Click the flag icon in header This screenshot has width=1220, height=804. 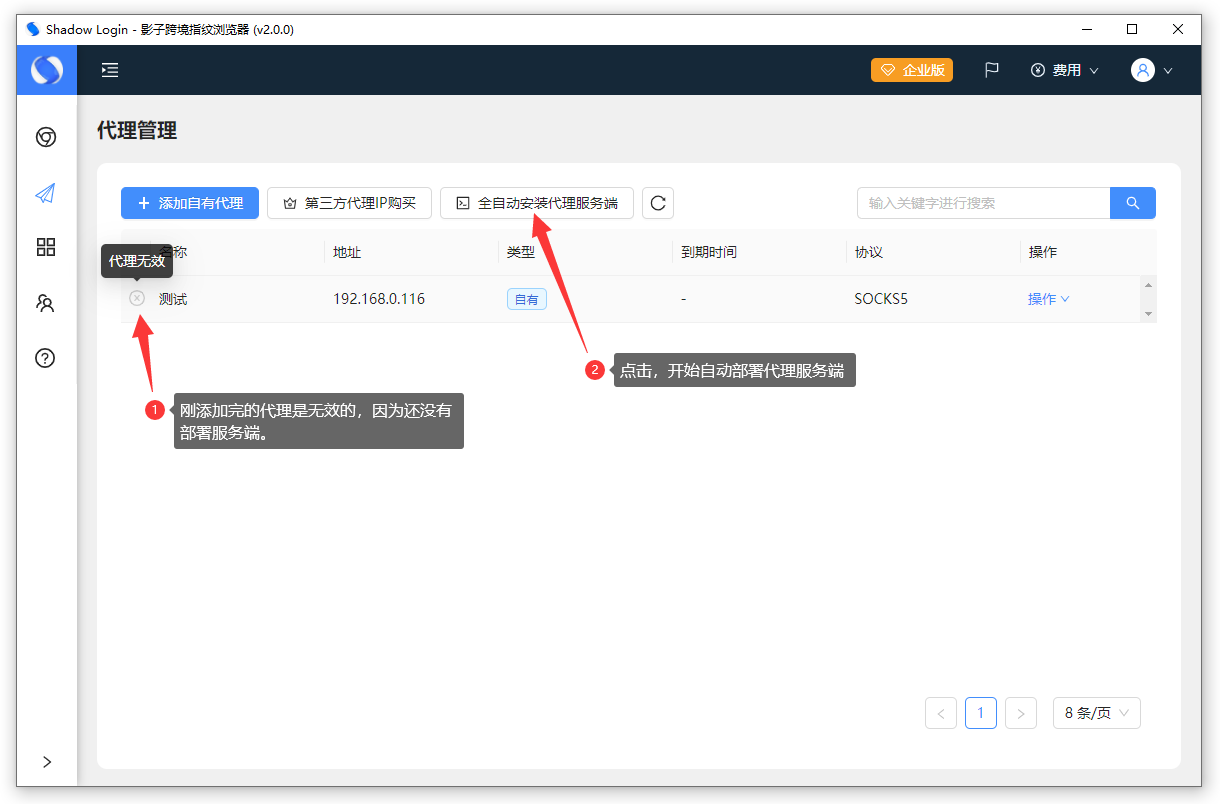click(991, 70)
